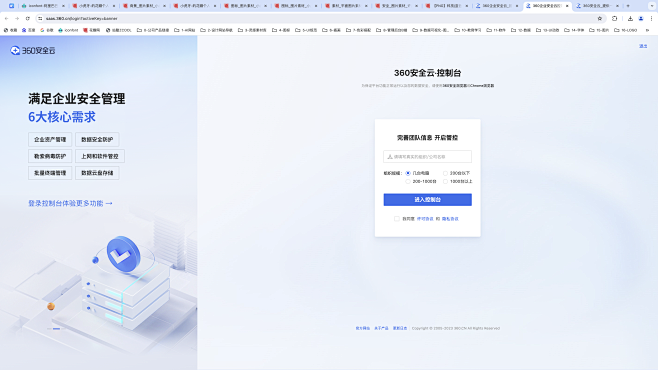
Task: Click the banner carousel indicator dash
Action: click(56, 329)
